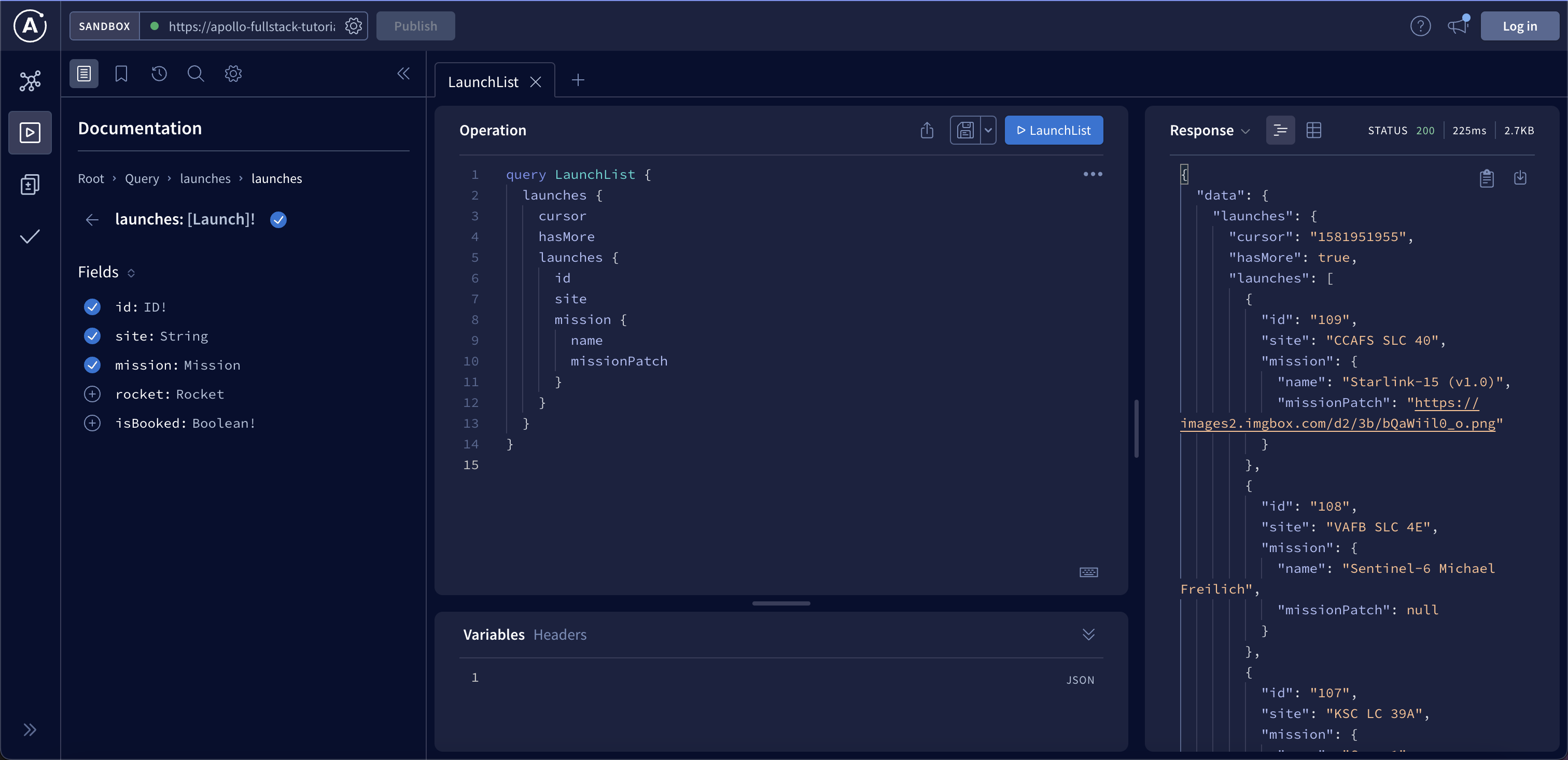Select the Documentation panel icon
The width and height of the screenshot is (1568, 760).
[84, 74]
